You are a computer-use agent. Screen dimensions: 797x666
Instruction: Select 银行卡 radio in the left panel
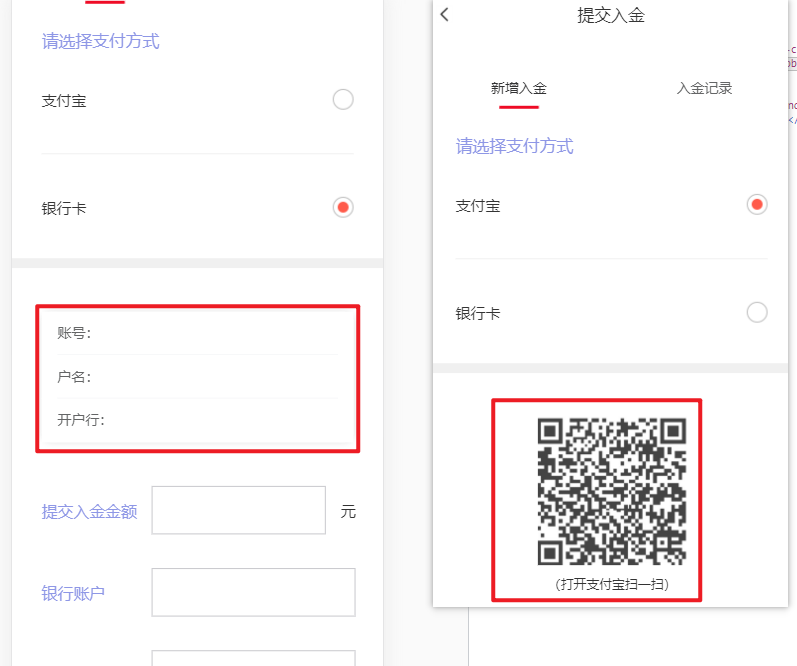pyautogui.click(x=343, y=207)
